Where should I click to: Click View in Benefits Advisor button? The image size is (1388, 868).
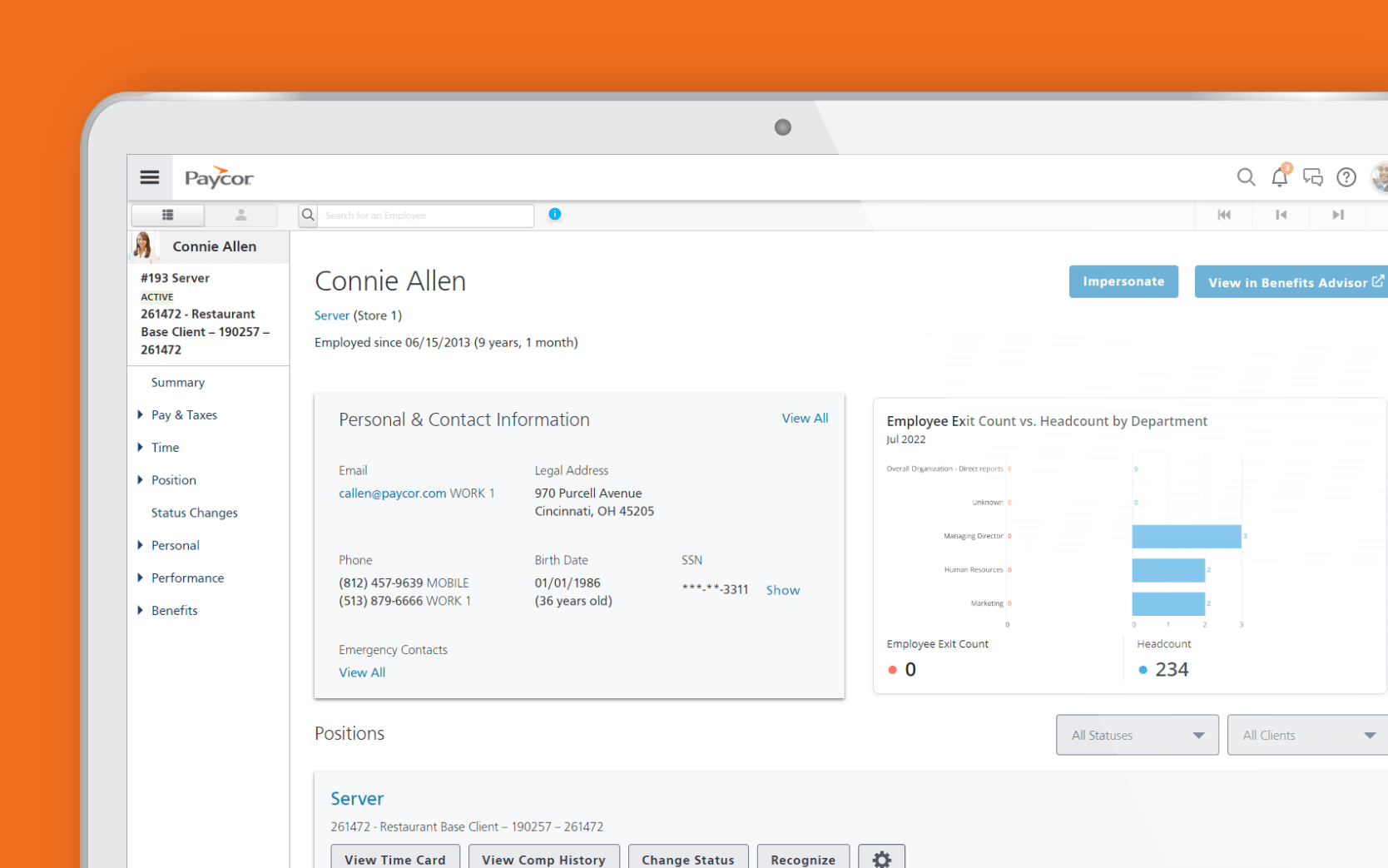point(1291,282)
